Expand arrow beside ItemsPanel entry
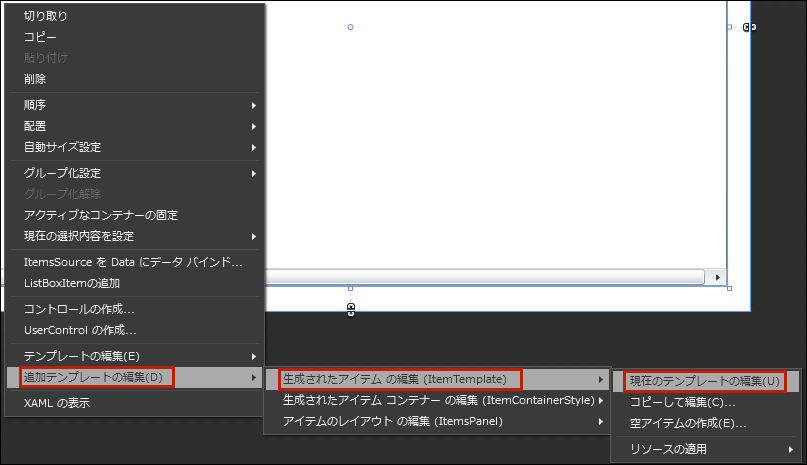Image resolution: width=807 pixels, height=465 pixels. 601,422
